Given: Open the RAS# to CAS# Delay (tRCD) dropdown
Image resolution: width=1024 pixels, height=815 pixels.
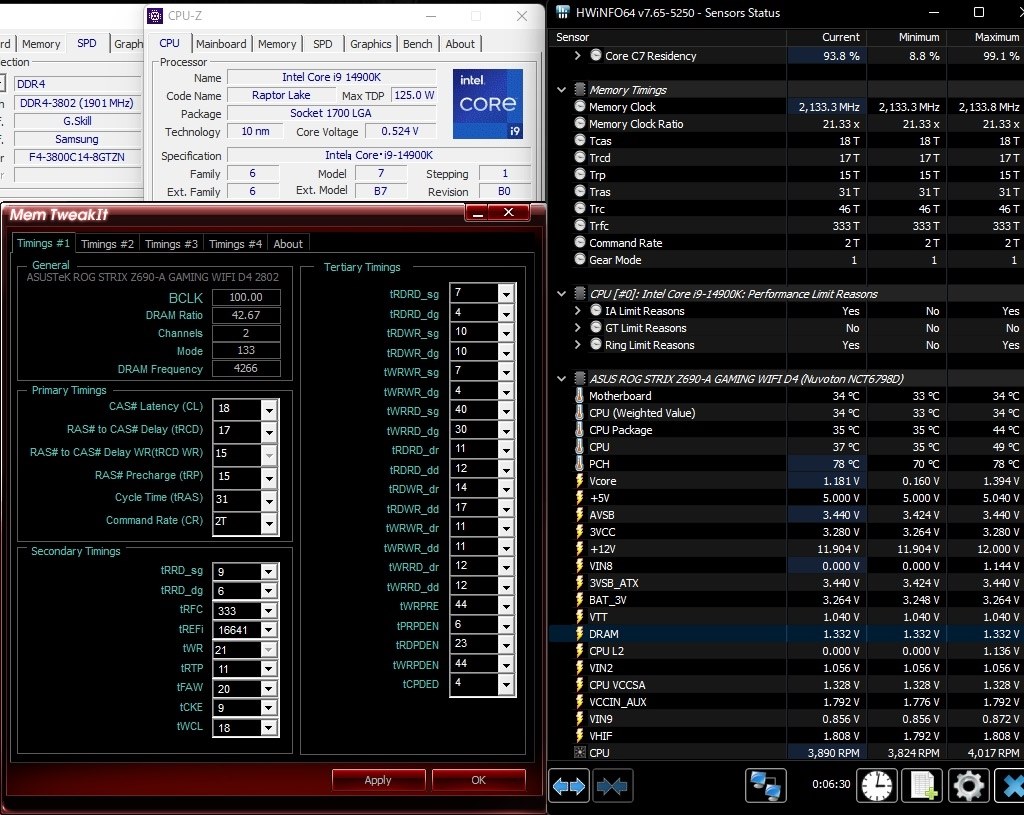Looking at the screenshot, I should pos(269,432).
